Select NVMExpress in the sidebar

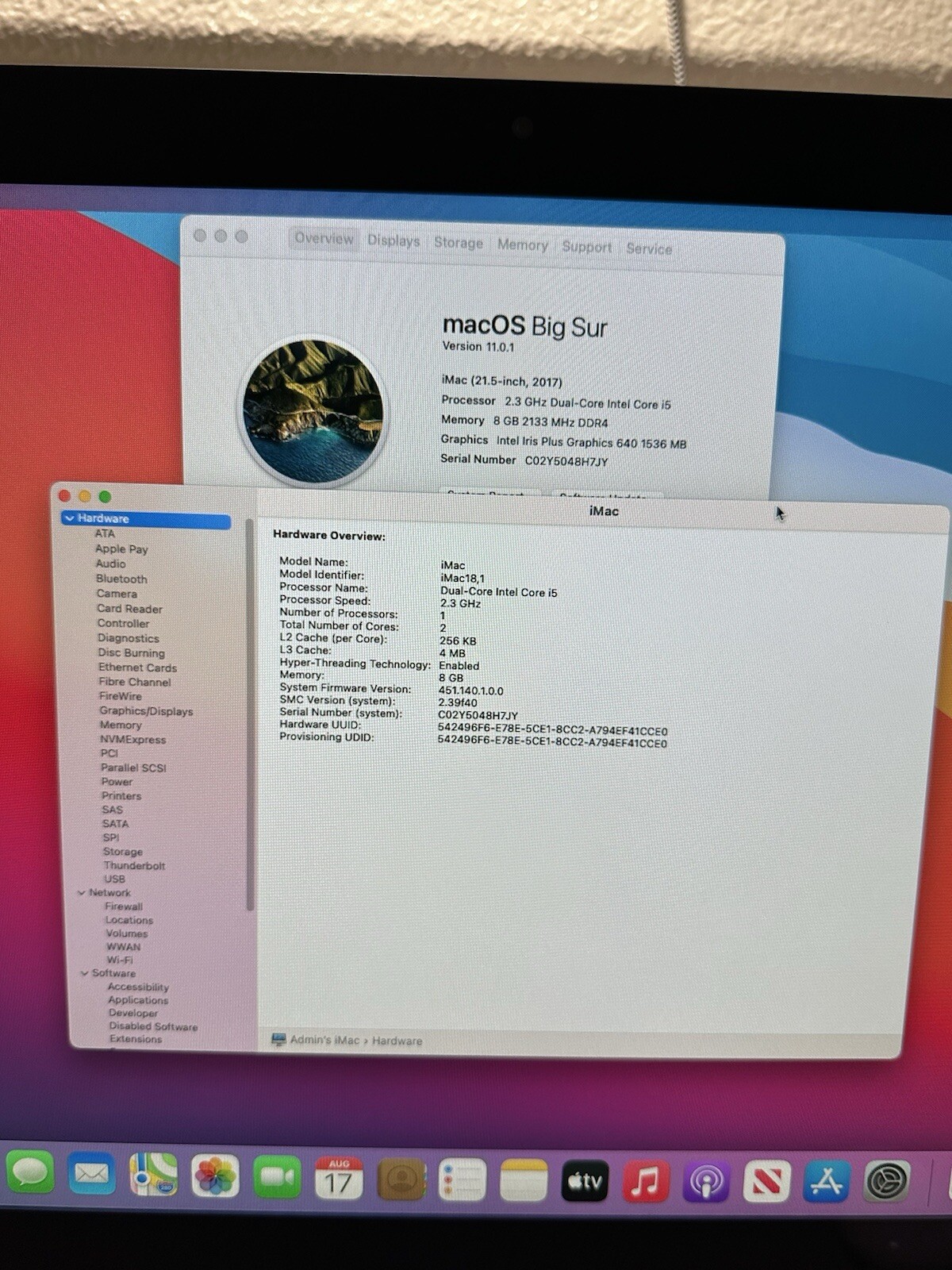[x=132, y=739]
